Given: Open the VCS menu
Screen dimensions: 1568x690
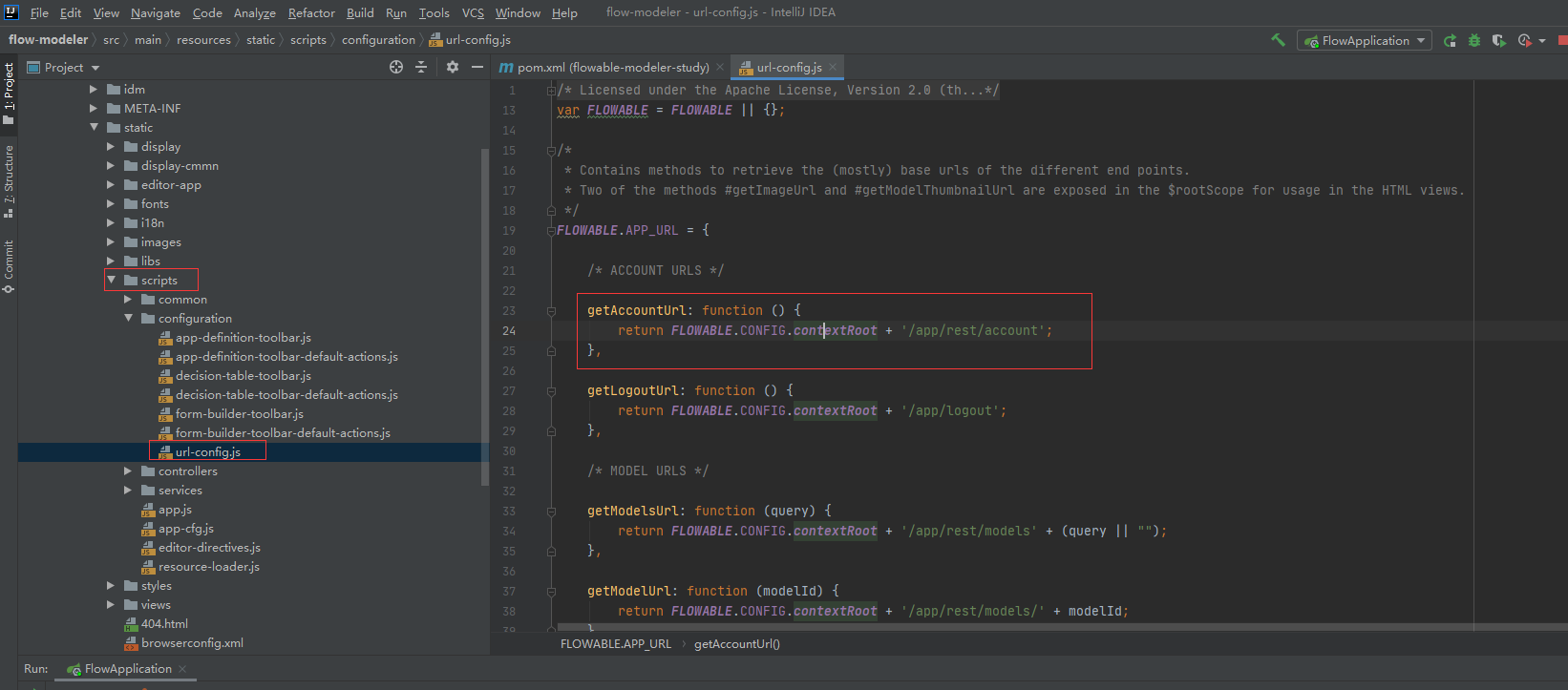Looking at the screenshot, I should pos(473,12).
